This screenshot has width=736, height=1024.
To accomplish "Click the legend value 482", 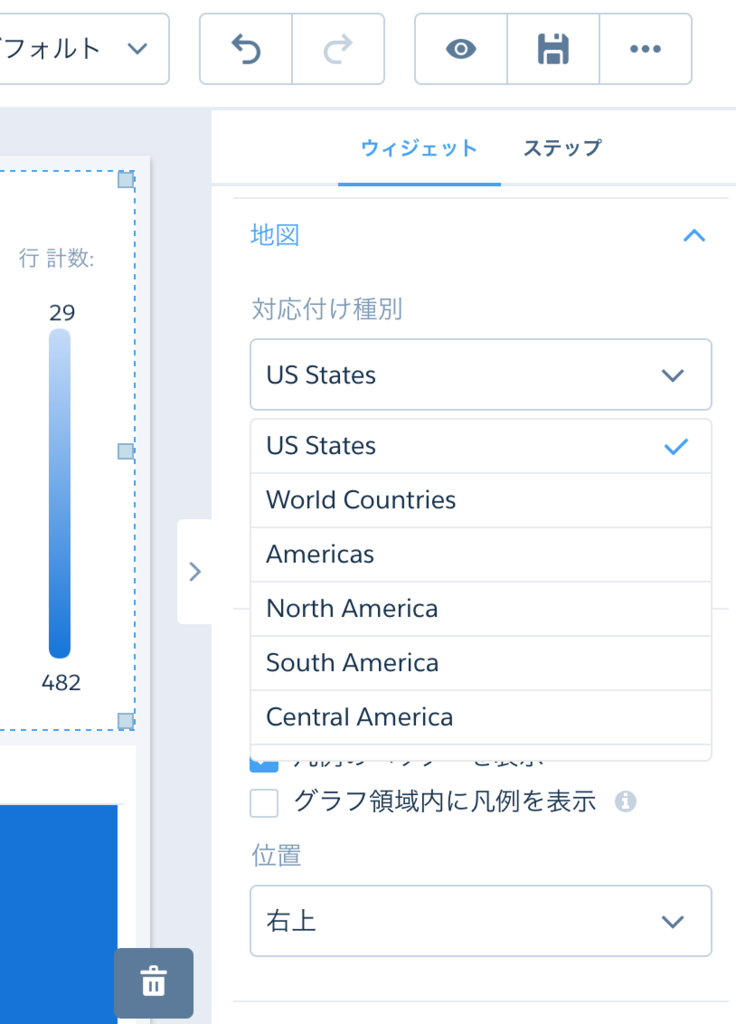I will pyautogui.click(x=61, y=683).
